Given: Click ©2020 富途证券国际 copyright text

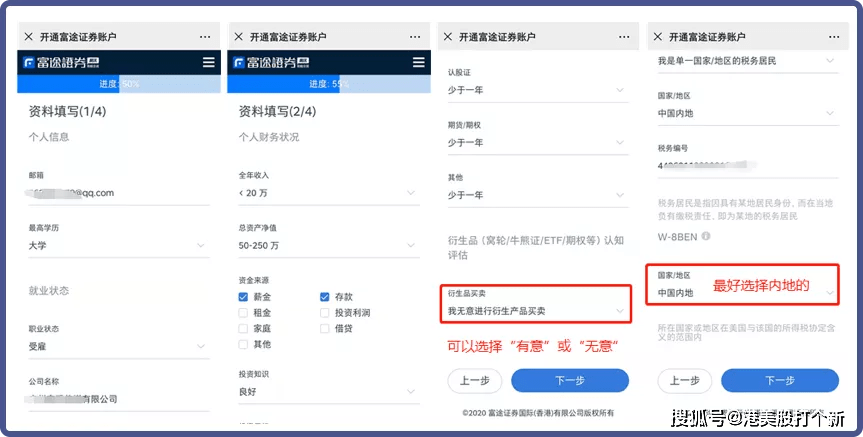Looking at the screenshot, I should [538, 412].
